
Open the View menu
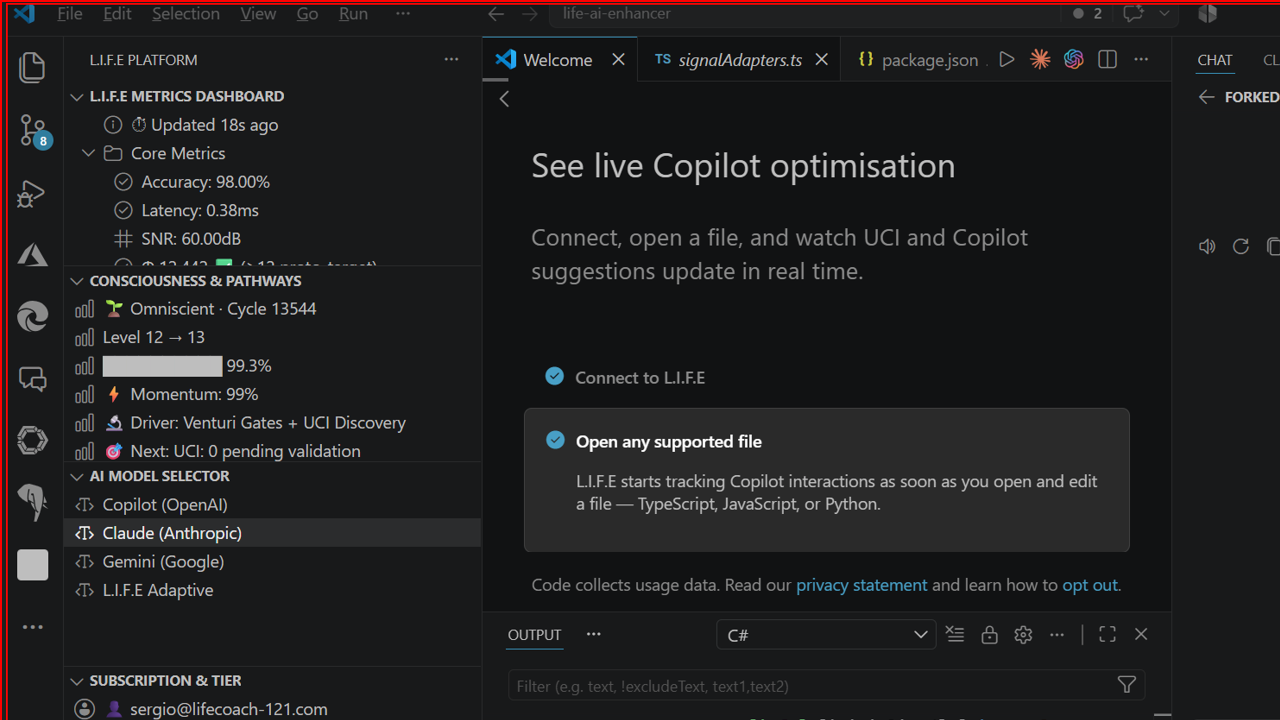tap(258, 14)
